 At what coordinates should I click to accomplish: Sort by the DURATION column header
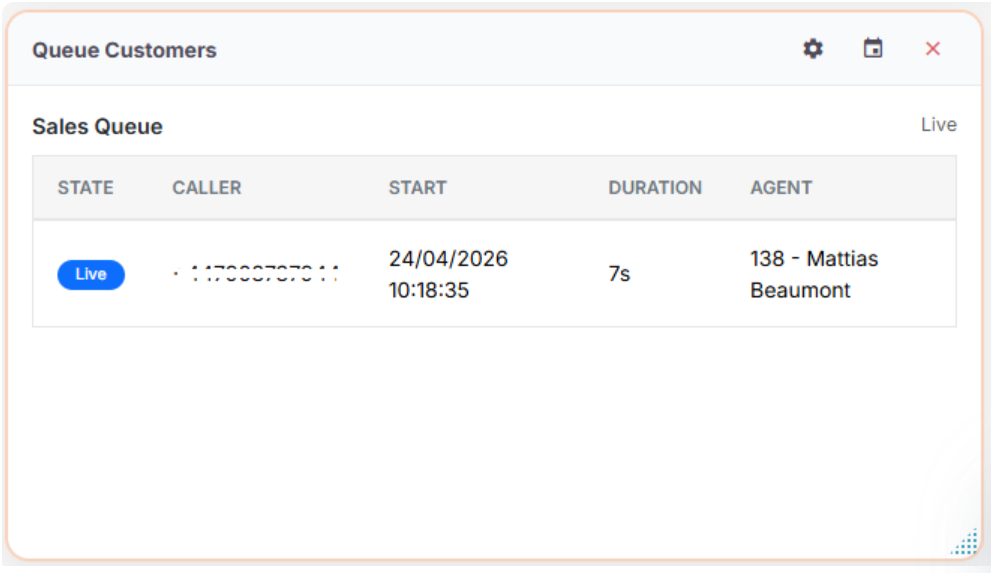(655, 188)
